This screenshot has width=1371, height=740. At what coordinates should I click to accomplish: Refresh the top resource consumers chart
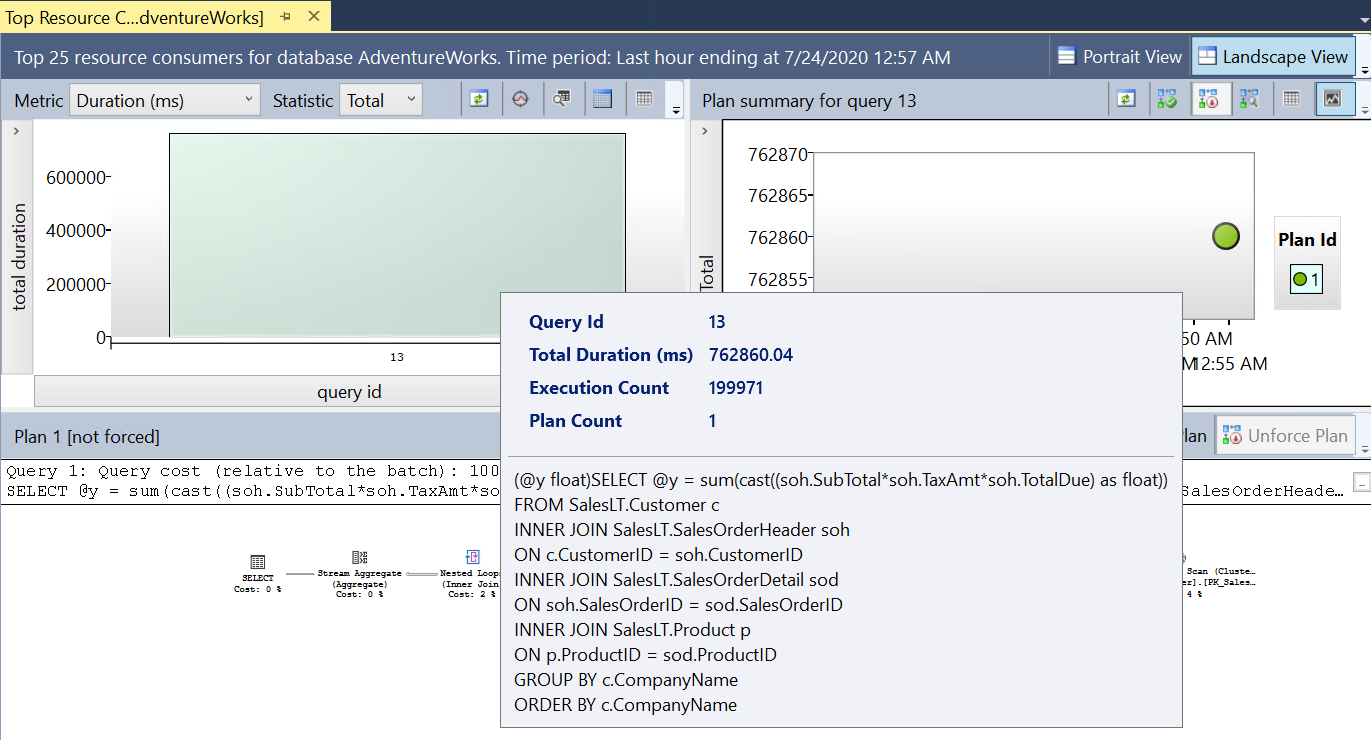(x=479, y=99)
